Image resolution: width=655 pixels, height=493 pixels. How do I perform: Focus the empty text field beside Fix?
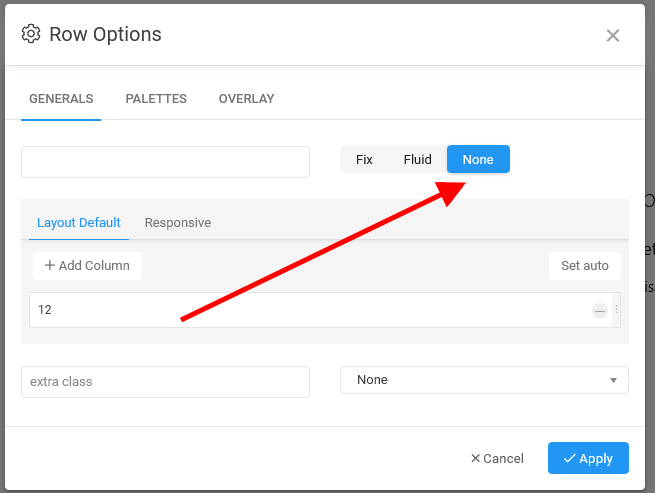point(165,162)
